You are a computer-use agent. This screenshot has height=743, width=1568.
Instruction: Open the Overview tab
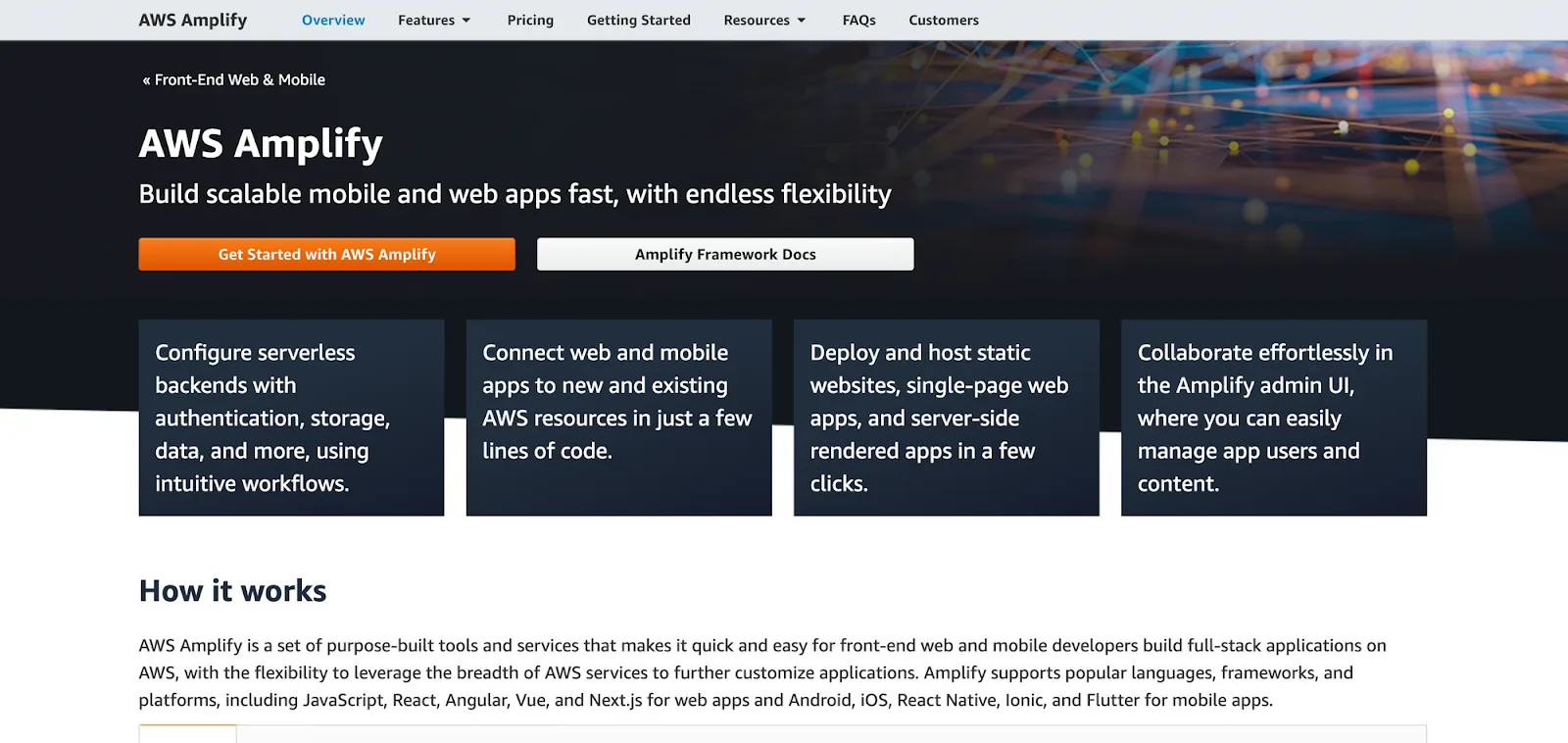(333, 20)
